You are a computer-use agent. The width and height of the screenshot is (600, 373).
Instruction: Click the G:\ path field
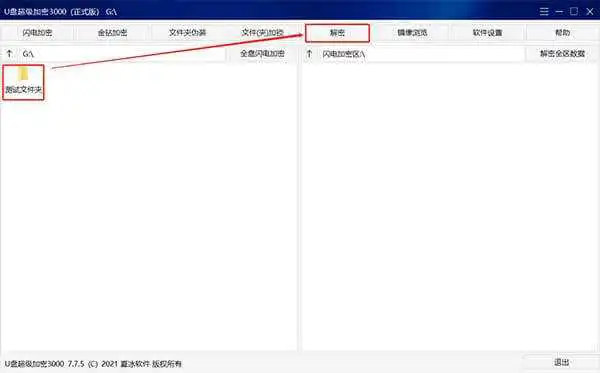click(x=122, y=54)
